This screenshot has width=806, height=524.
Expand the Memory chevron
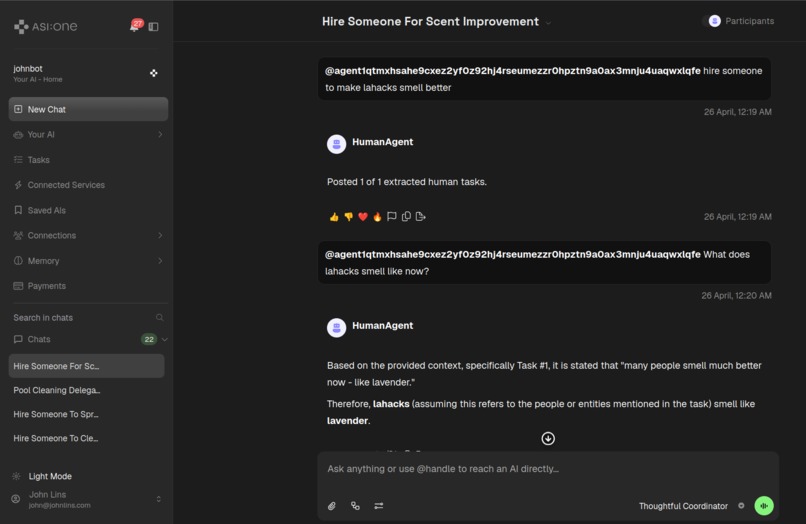coord(160,261)
